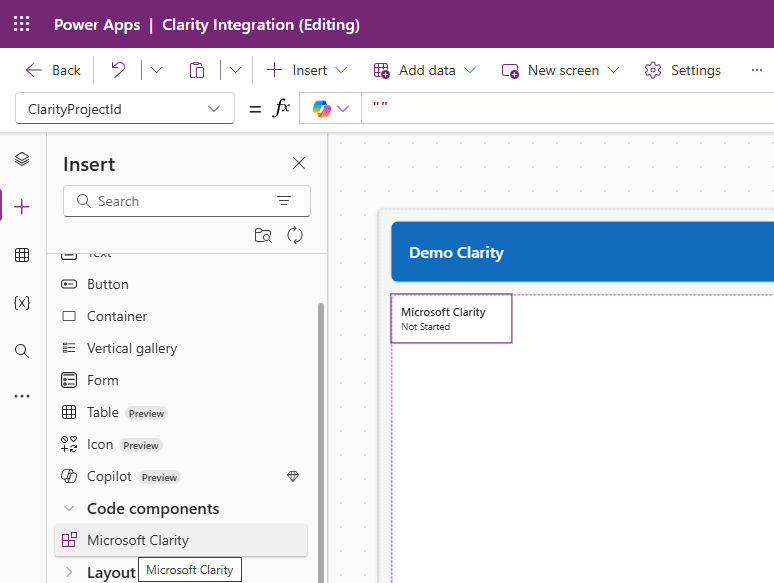Click the refresh components icon
This screenshot has width=774, height=583.
click(295, 235)
